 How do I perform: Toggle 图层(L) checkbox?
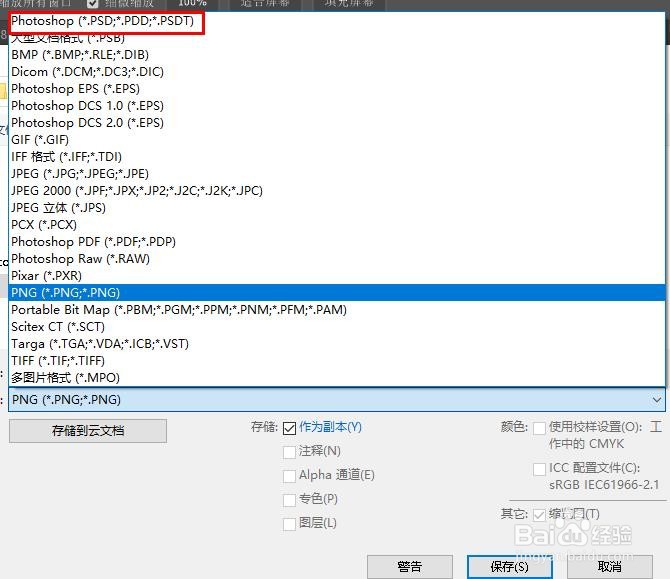(289, 523)
